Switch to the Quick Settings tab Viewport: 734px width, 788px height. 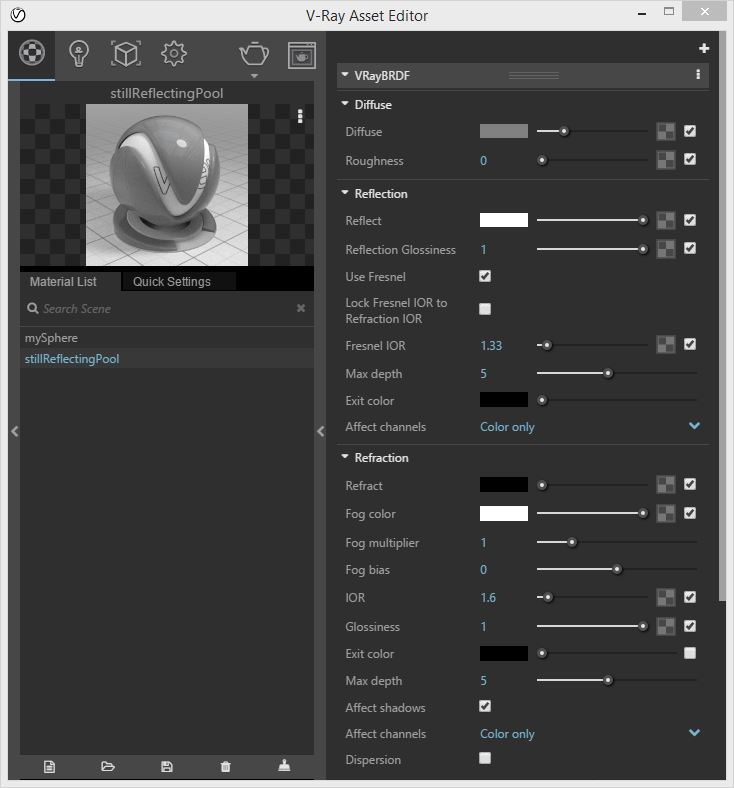(172, 281)
